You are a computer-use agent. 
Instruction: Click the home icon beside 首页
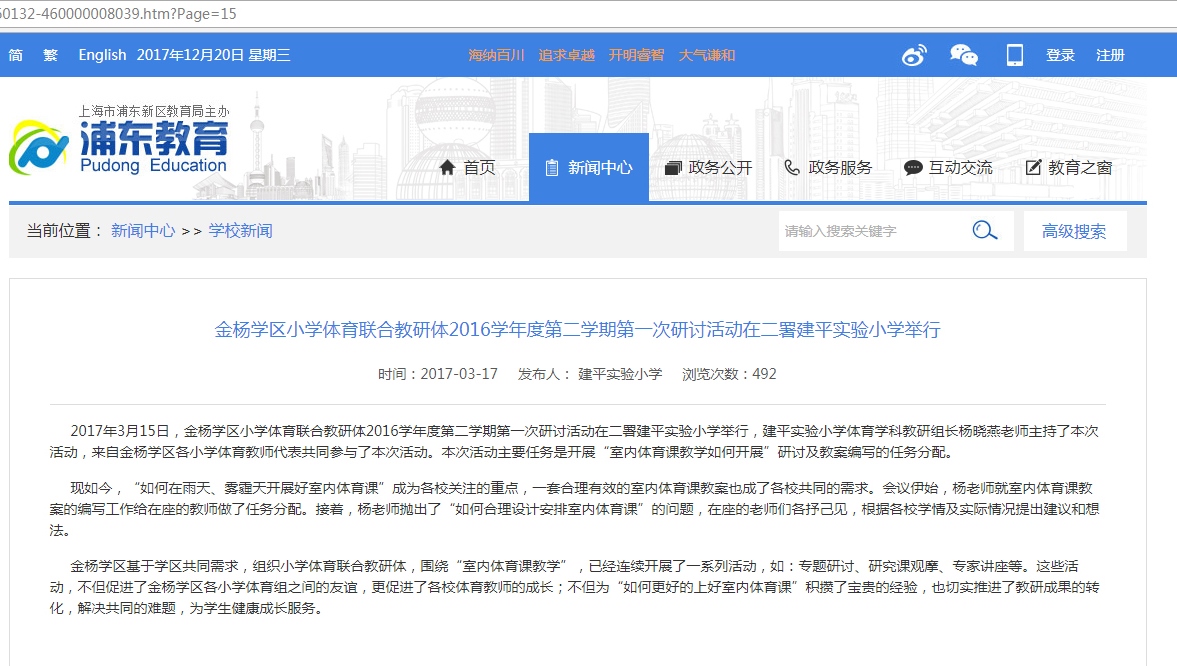point(447,167)
